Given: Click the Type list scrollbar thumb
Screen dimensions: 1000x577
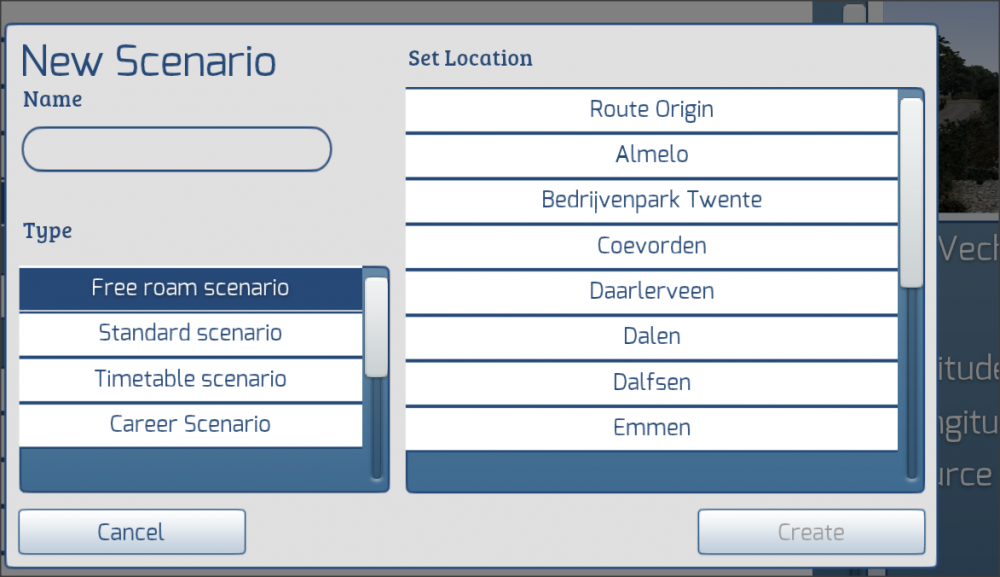Looking at the screenshot, I should pyautogui.click(x=376, y=327).
